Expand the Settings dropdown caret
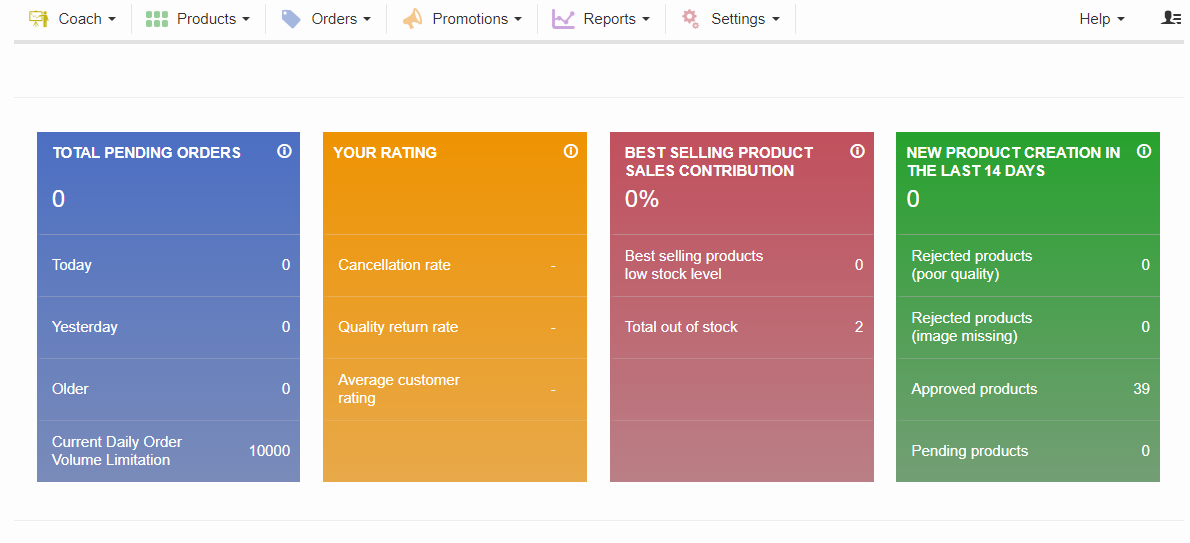The height and width of the screenshot is (543, 1190). click(x=775, y=19)
